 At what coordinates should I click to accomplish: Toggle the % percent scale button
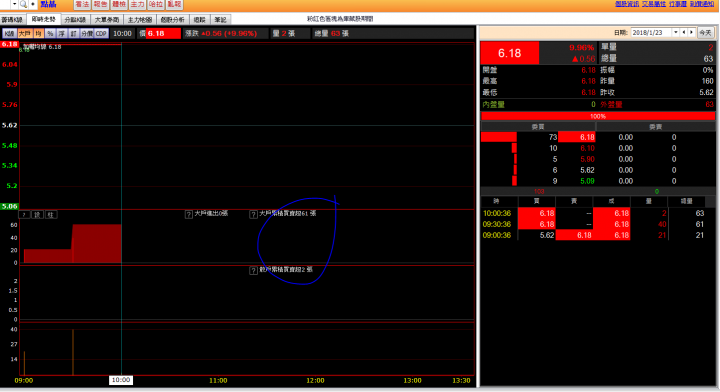tap(50, 34)
